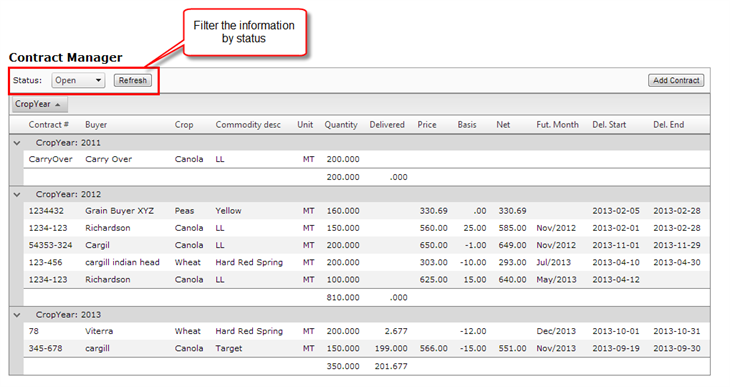Click the May/2013 futures month cell
The height and width of the screenshot is (387, 730).
coord(556,280)
